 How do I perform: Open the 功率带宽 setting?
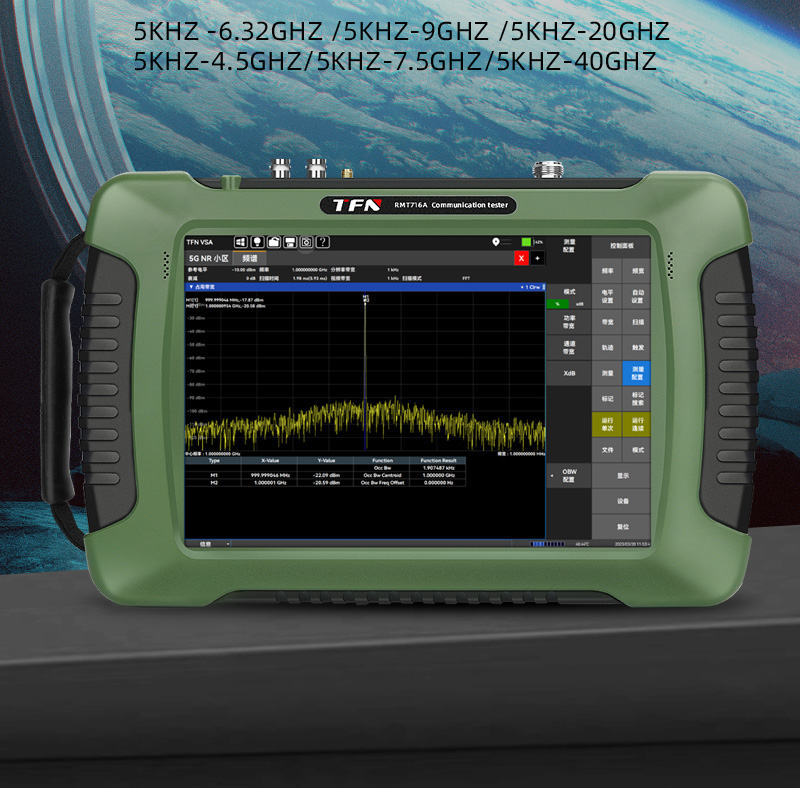click(569, 322)
